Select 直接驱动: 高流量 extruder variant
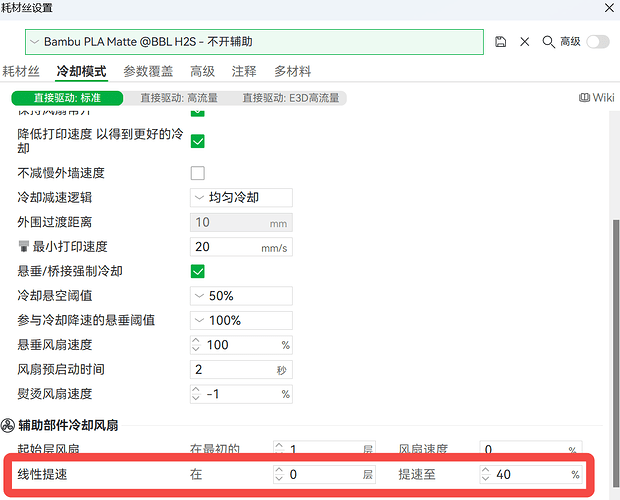Image resolution: width=620 pixels, height=500 pixels. pyautogui.click(x=179, y=98)
